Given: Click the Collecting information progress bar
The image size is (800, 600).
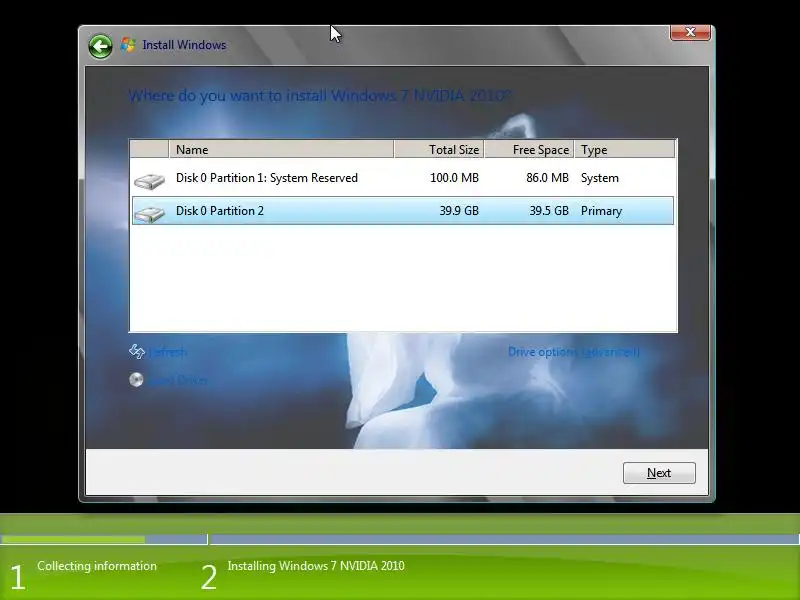Looking at the screenshot, I should pyautogui.click(x=104, y=539).
